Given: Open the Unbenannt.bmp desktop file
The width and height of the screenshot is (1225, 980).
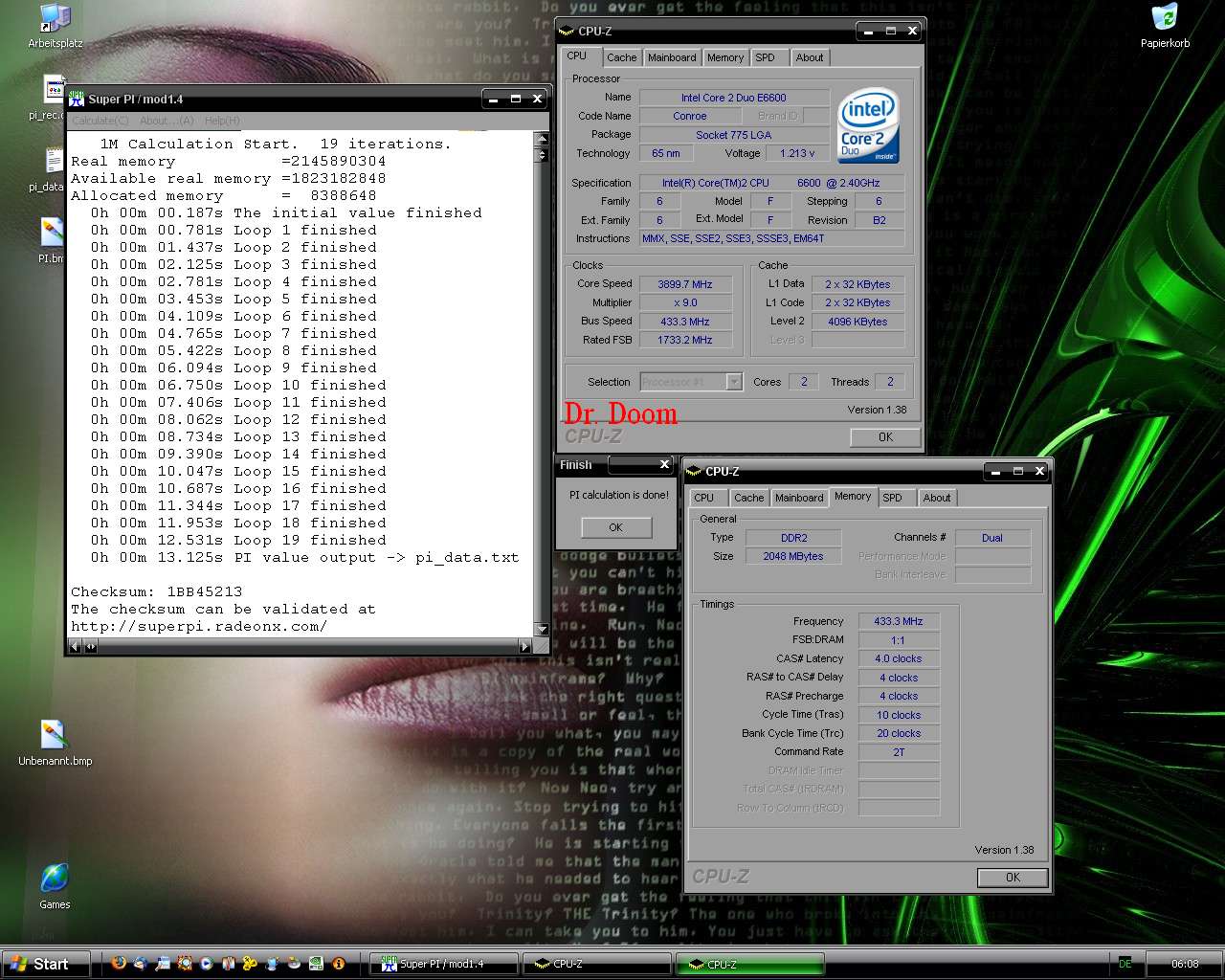Looking at the screenshot, I should pyautogui.click(x=55, y=744).
